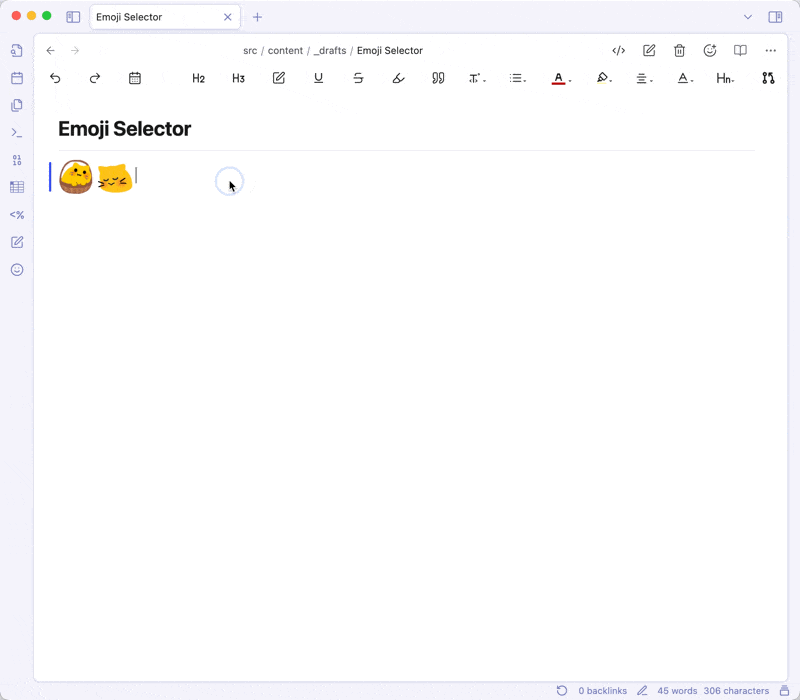The width and height of the screenshot is (800, 700).
Task: Click the _drafts breadcrumb folder
Action: 330,51
